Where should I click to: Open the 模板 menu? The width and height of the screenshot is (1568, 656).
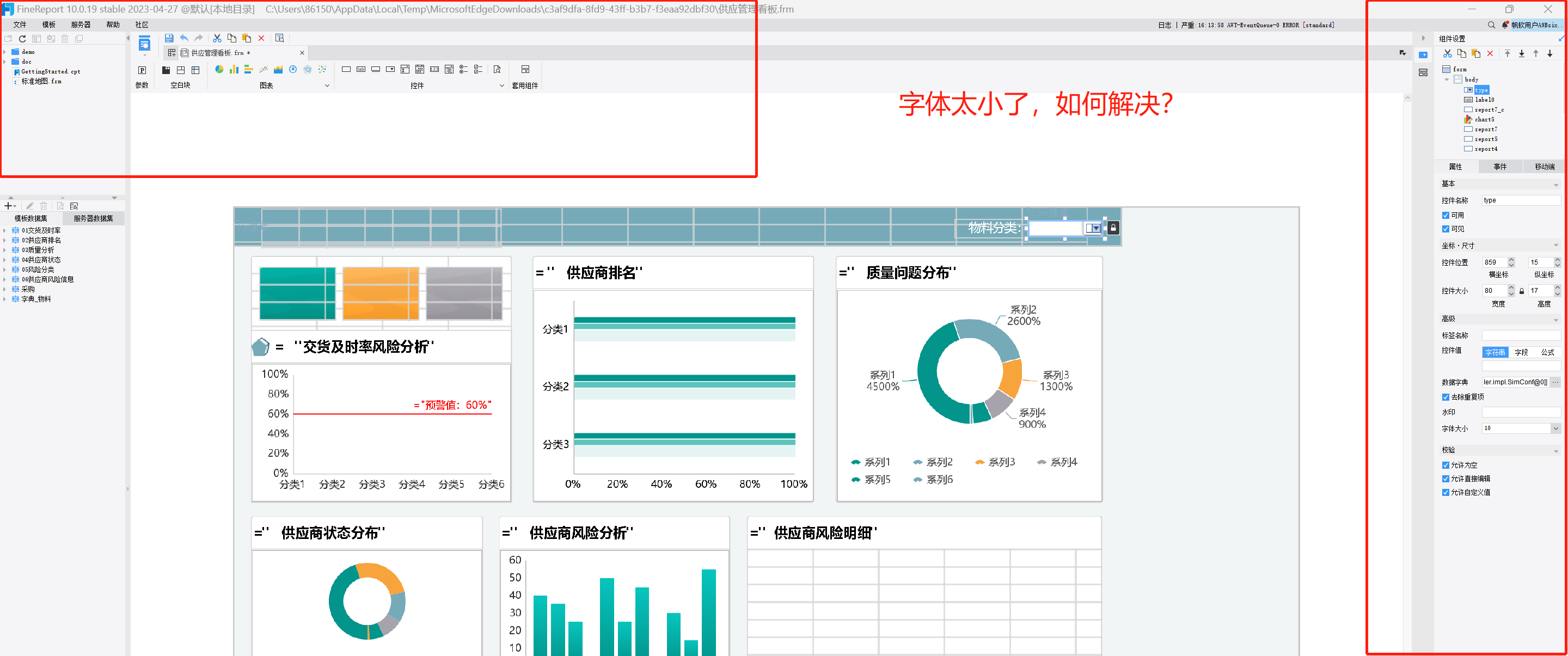(x=48, y=25)
